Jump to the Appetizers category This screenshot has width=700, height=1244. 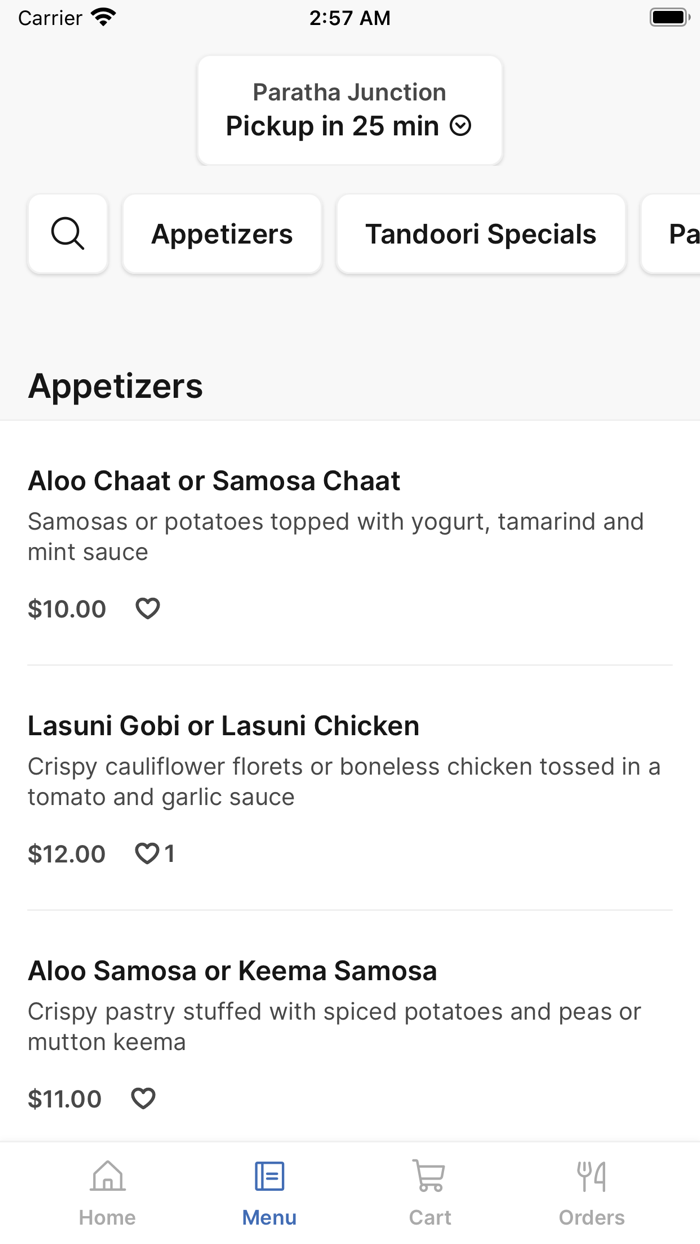[x=222, y=234]
